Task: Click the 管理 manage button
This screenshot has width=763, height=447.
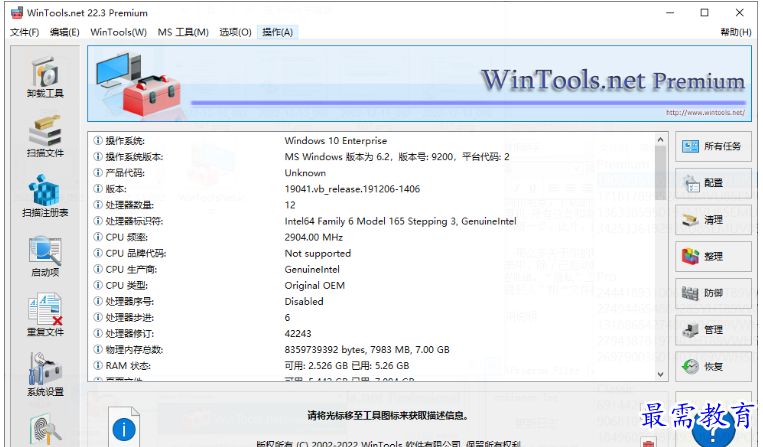Action: click(x=713, y=330)
